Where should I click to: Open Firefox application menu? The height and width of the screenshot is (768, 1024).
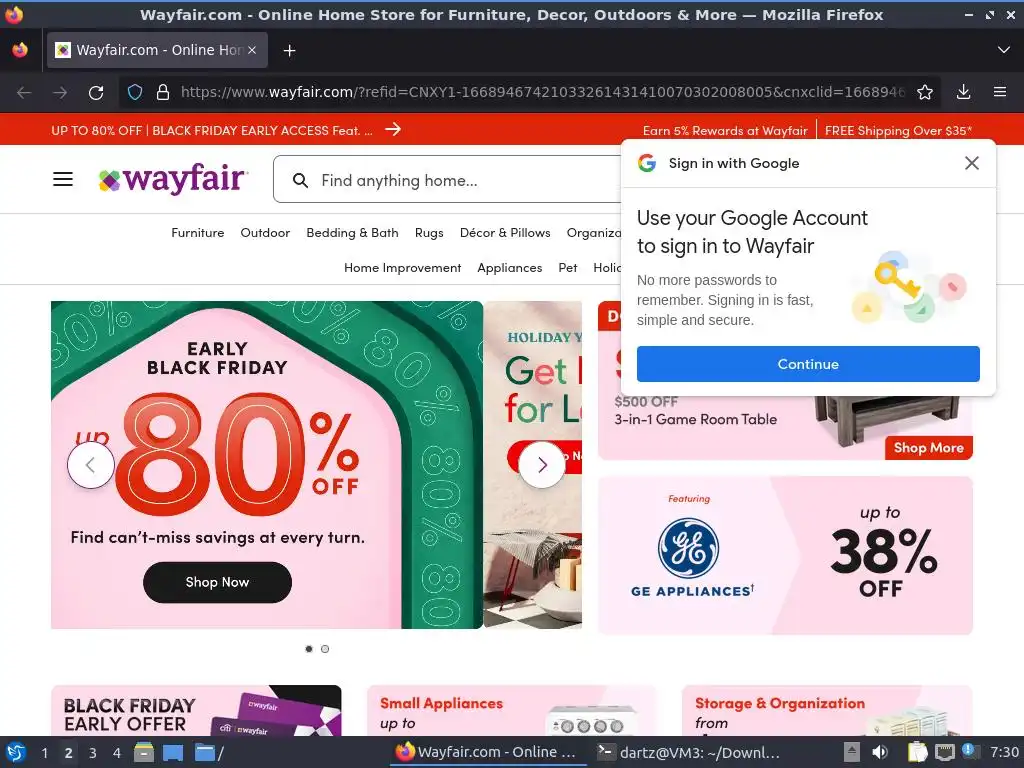point(1000,92)
